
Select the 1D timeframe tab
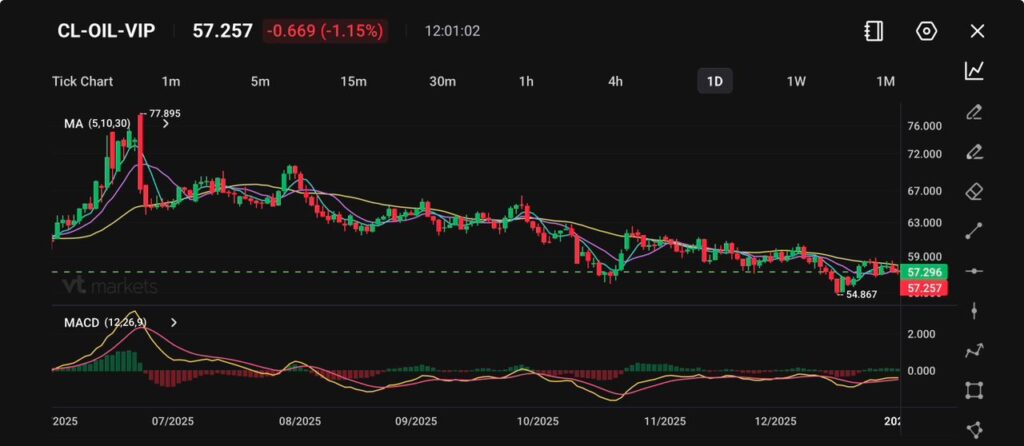coord(715,81)
